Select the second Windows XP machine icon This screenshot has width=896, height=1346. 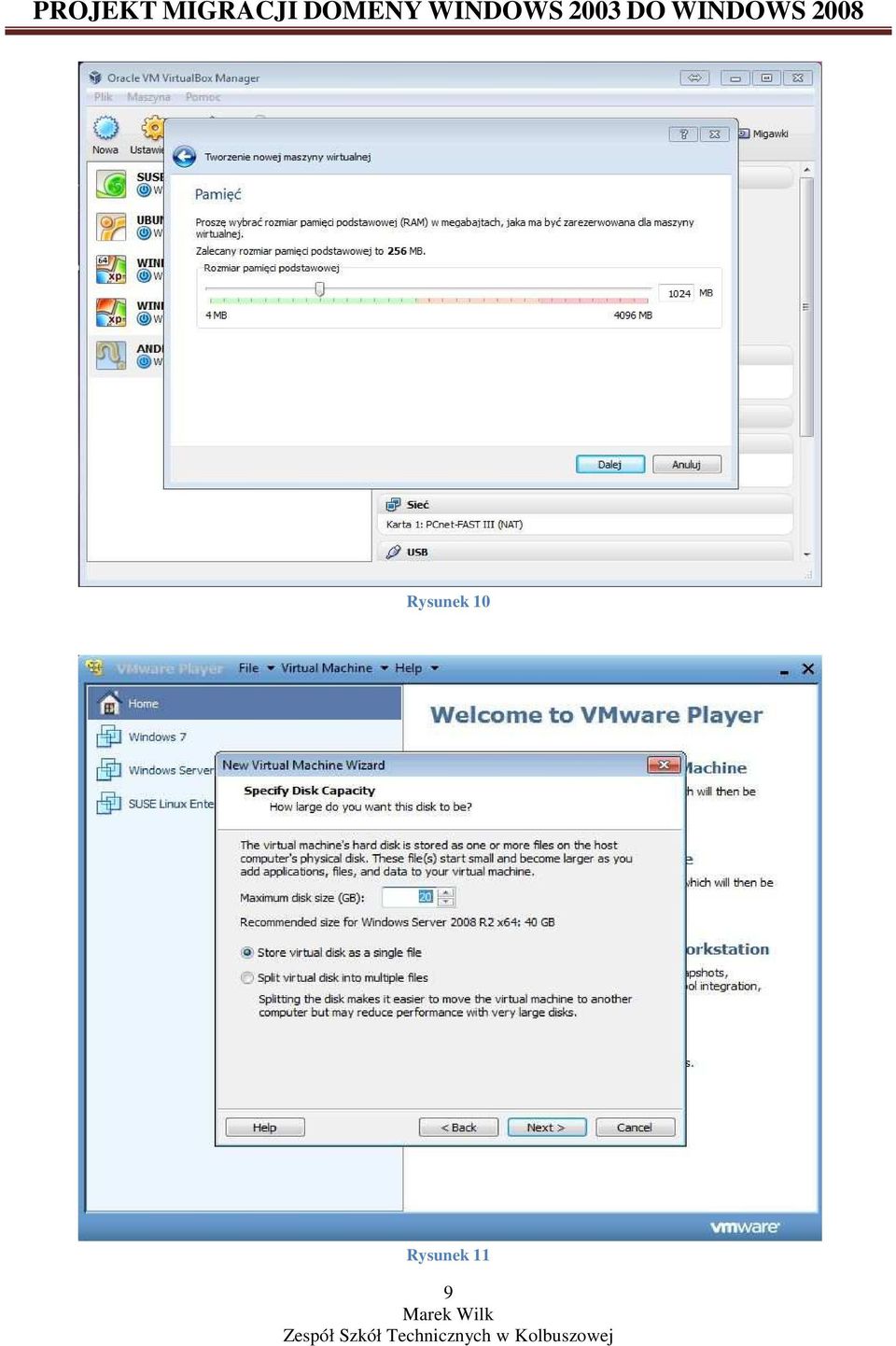pos(111,312)
